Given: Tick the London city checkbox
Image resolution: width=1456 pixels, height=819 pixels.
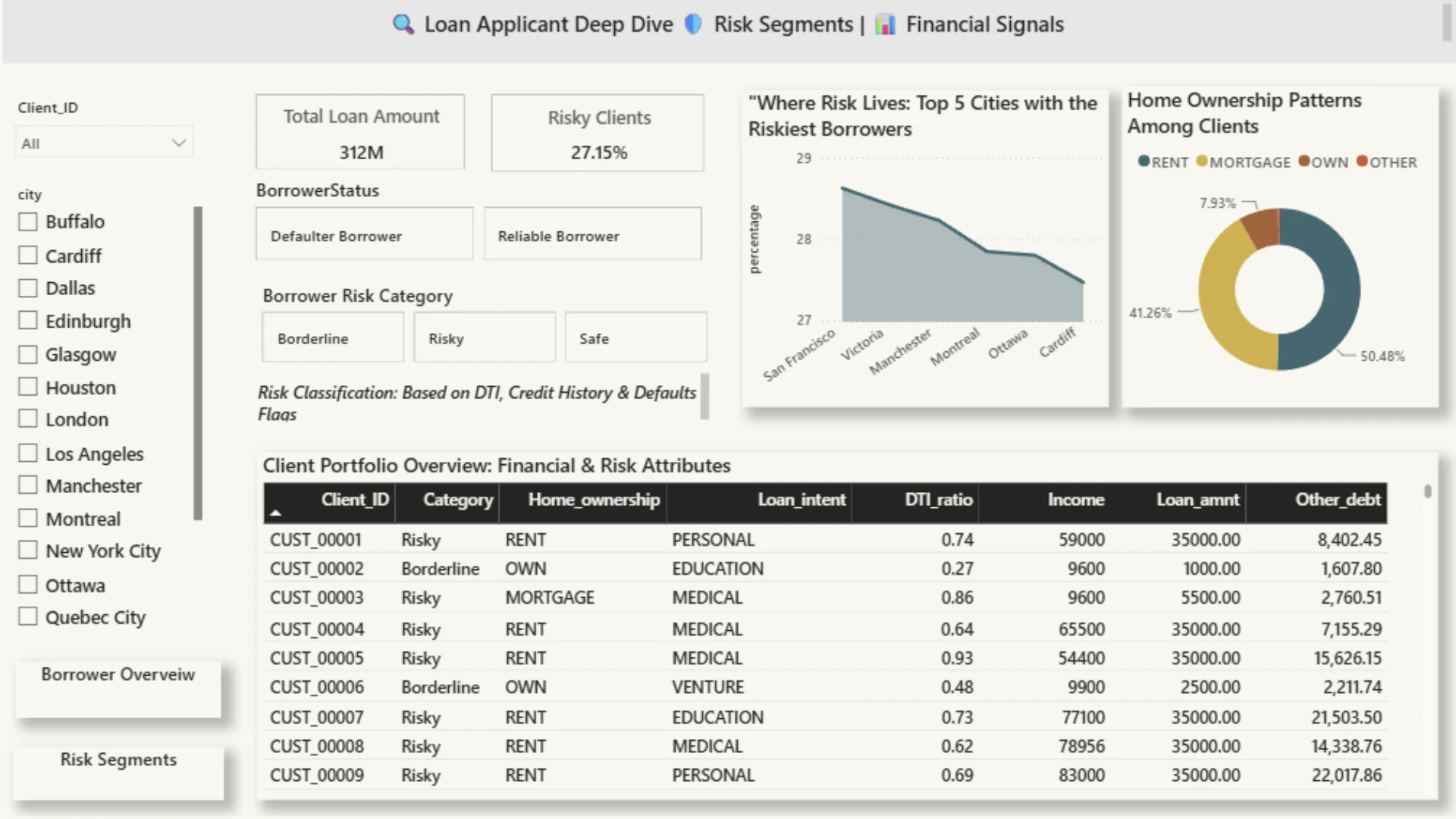Looking at the screenshot, I should (x=28, y=419).
